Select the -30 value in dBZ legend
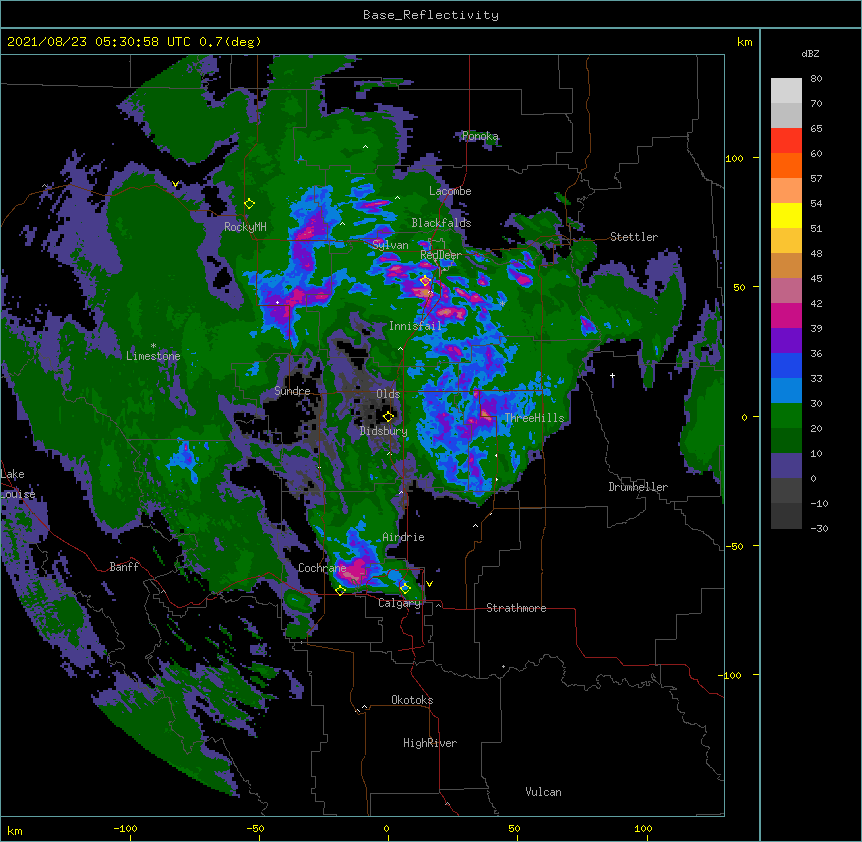862x842 pixels. [819, 528]
